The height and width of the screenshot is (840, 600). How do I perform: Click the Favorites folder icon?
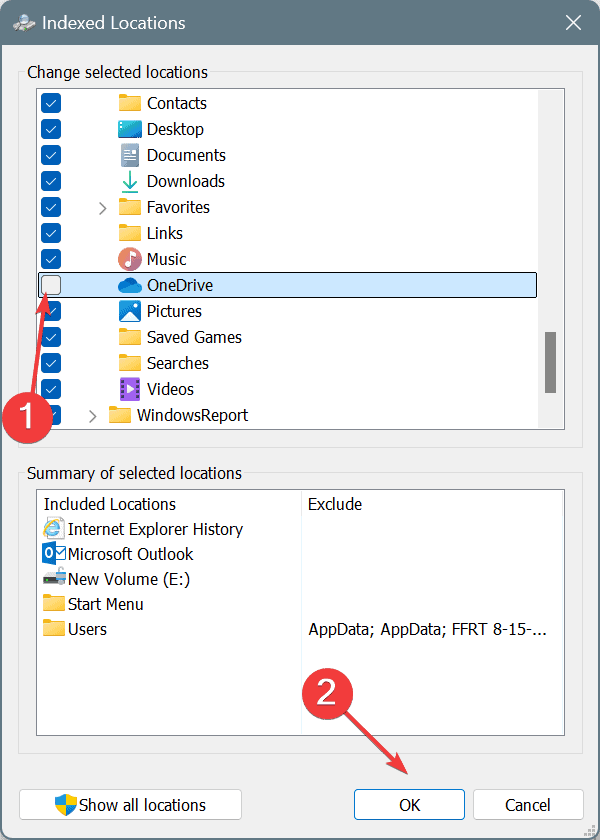130,207
